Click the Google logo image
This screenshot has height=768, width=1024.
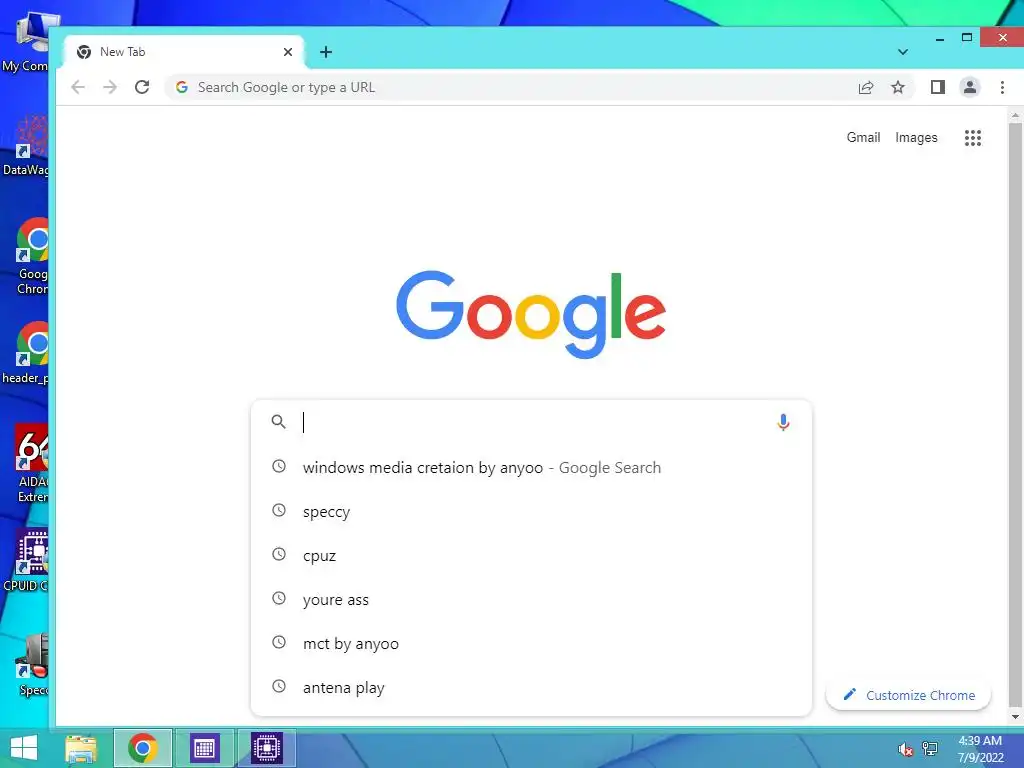pyautogui.click(x=531, y=315)
